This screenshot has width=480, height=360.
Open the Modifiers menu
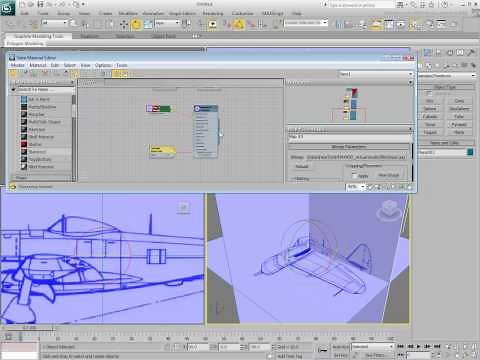point(128,14)
